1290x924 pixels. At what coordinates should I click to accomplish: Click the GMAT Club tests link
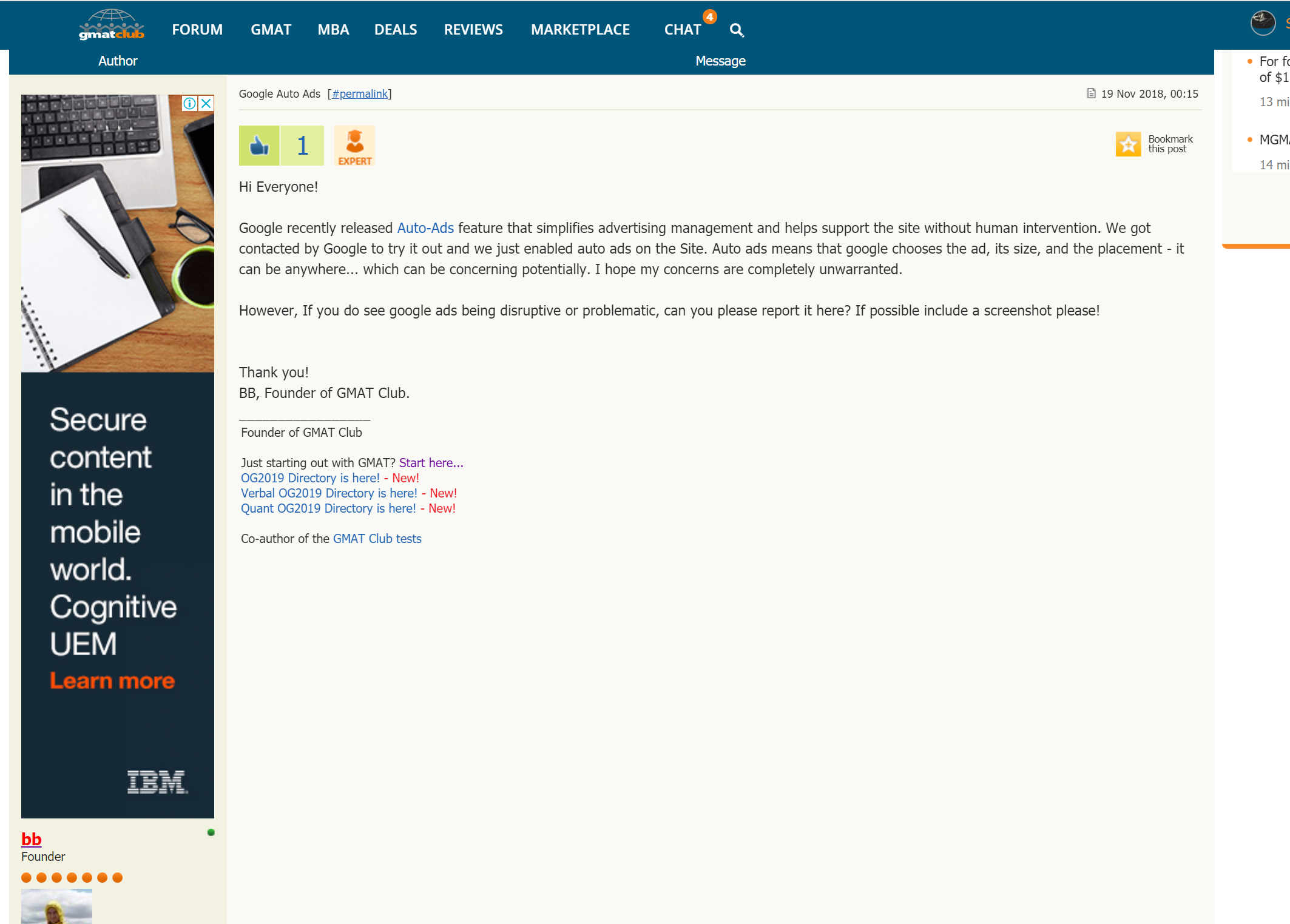[x=377, y=538]
